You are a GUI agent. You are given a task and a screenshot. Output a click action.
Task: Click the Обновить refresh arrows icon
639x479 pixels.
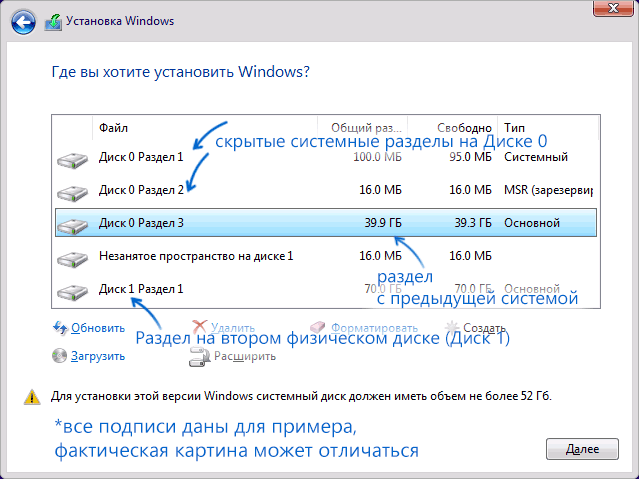[x=60, y=328]
